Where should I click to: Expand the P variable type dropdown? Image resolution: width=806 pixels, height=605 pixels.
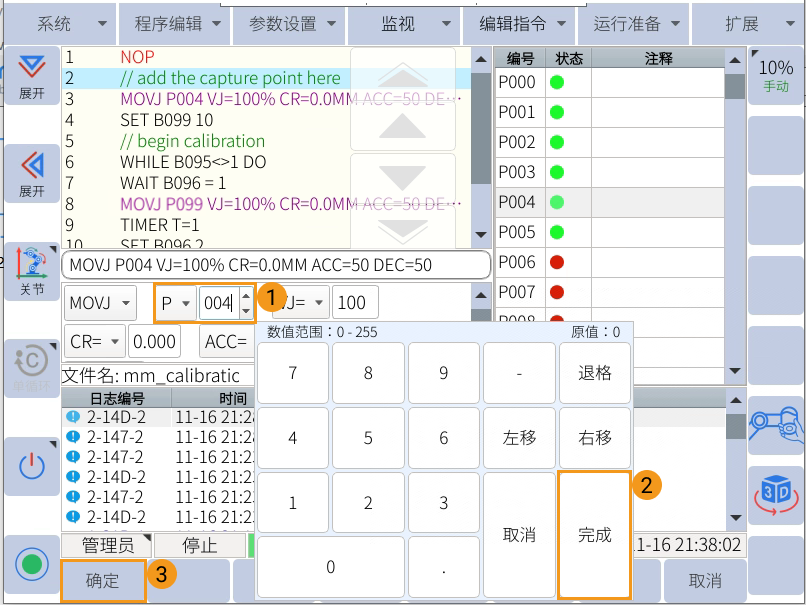[176, 303]
